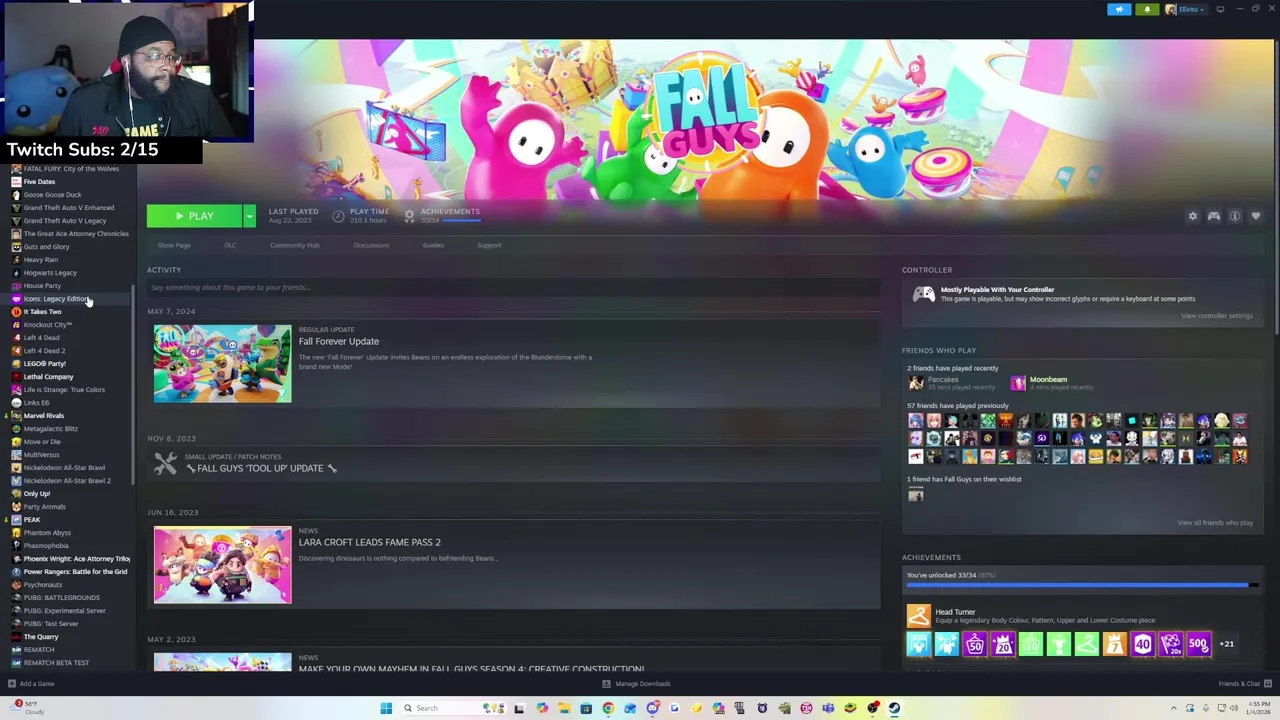The image size is (1280, 720).
Task: Open Steam icon on the taskbar
Action: click(894, 708)
